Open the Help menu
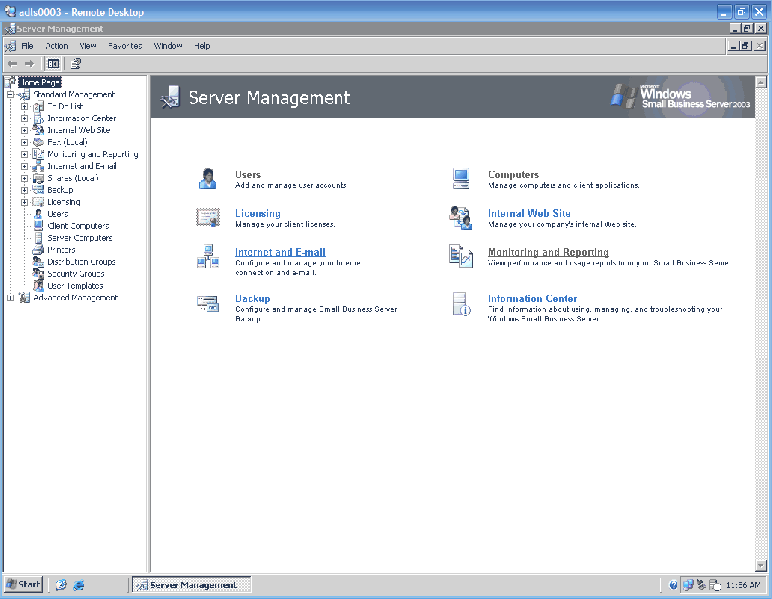Screen dimensions: 772x599 click(202, 46)
